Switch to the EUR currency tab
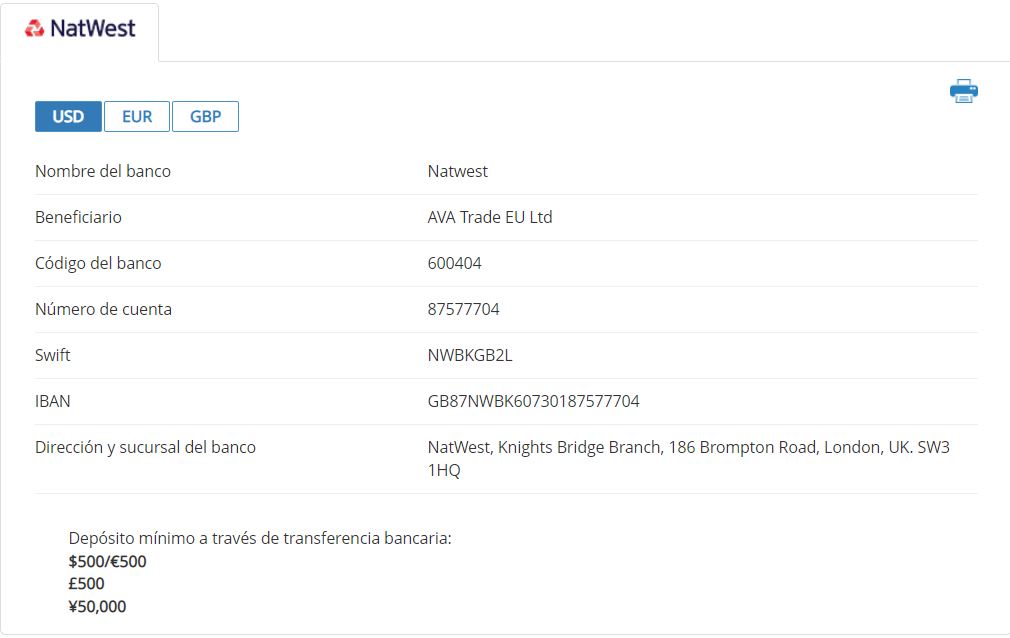This screenshot has width=1010, height=638. pos(137,117)
